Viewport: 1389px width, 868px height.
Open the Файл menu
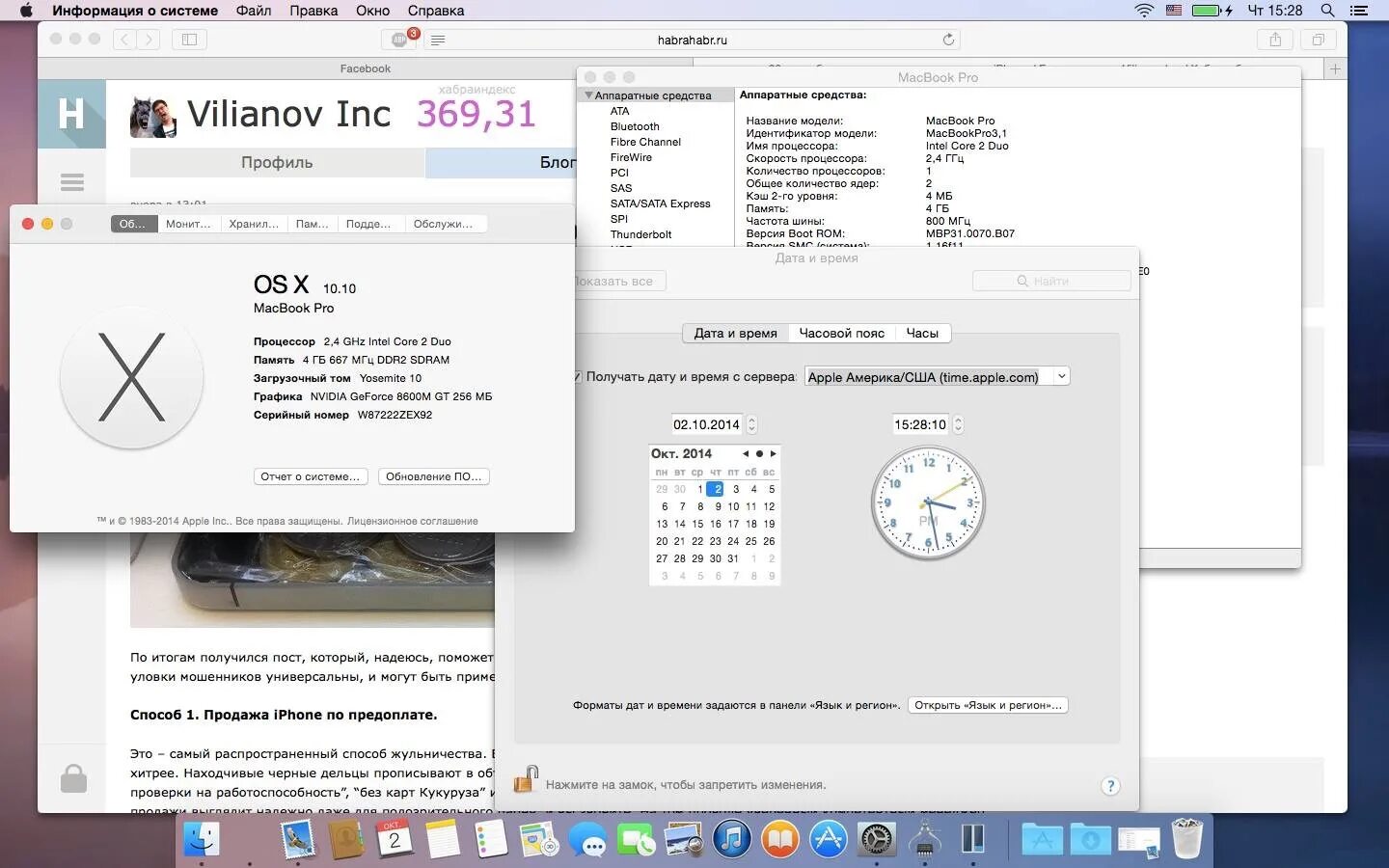pyautogui.click(x=254, y=11)
